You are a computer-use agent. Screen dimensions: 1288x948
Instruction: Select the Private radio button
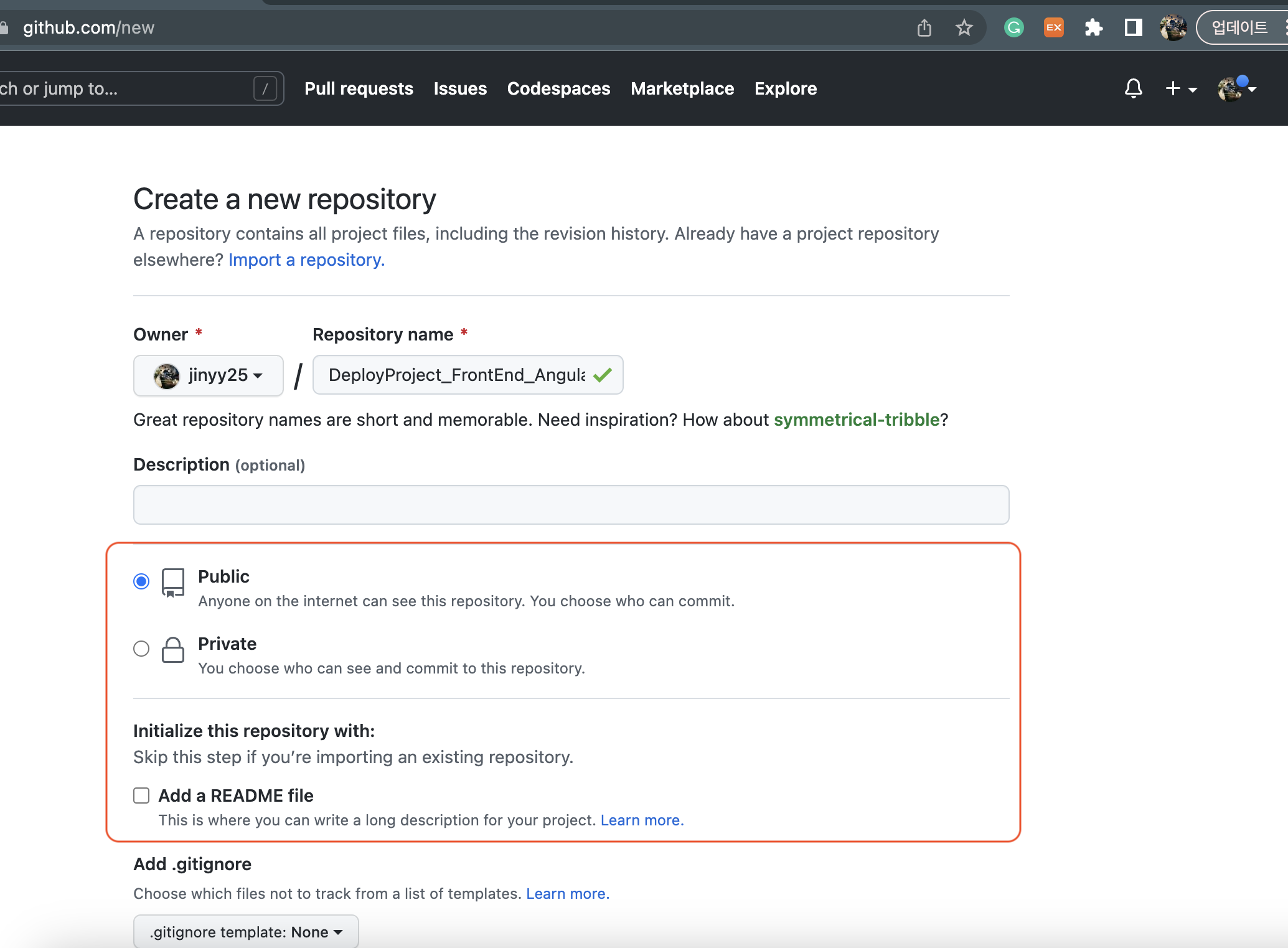[141, 649]
